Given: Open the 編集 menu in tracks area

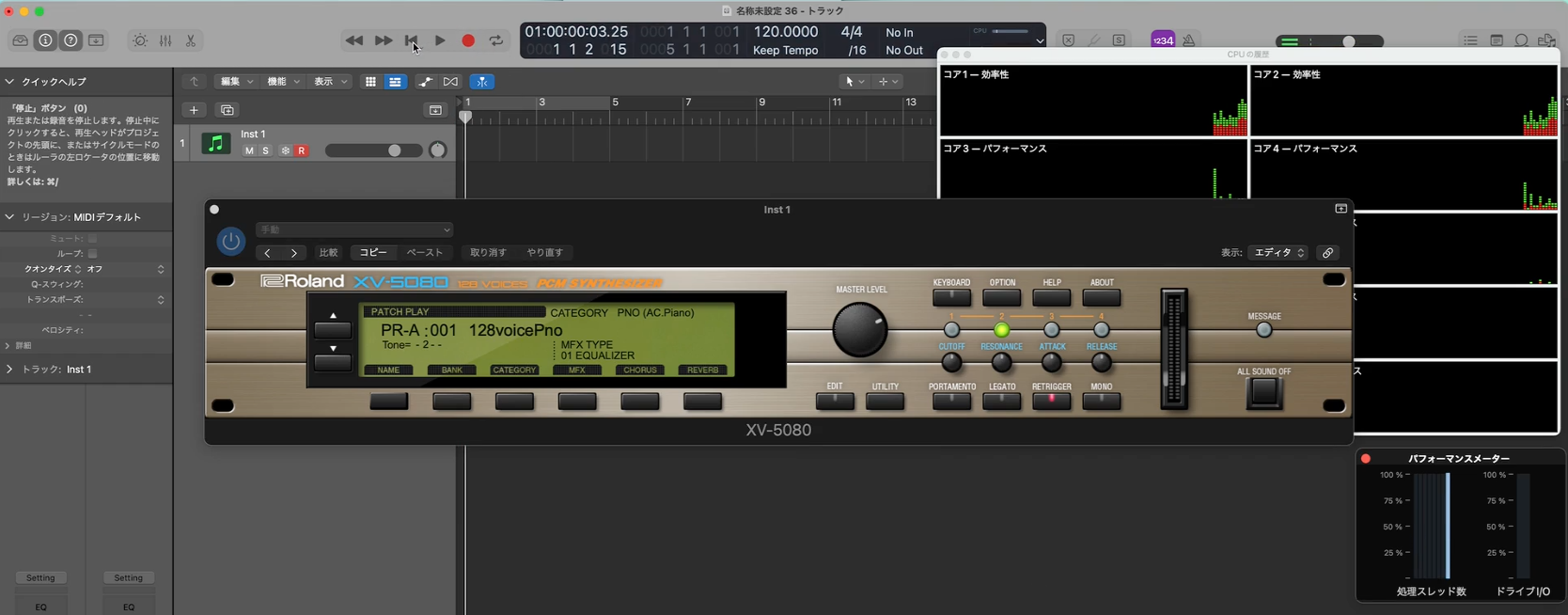Looking at the screenshot, I should coord(235,82).
